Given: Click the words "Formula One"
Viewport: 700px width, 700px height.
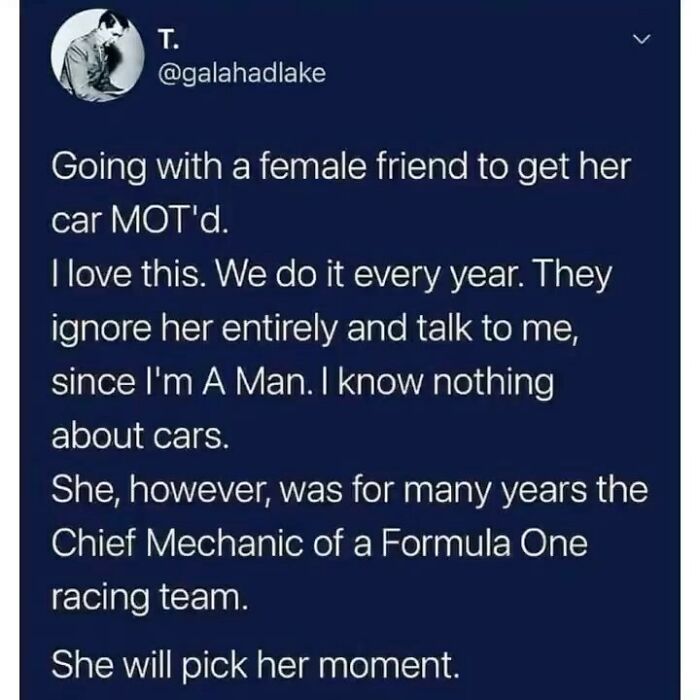Looking at the screenshot, I should click(x=484, y=544).
